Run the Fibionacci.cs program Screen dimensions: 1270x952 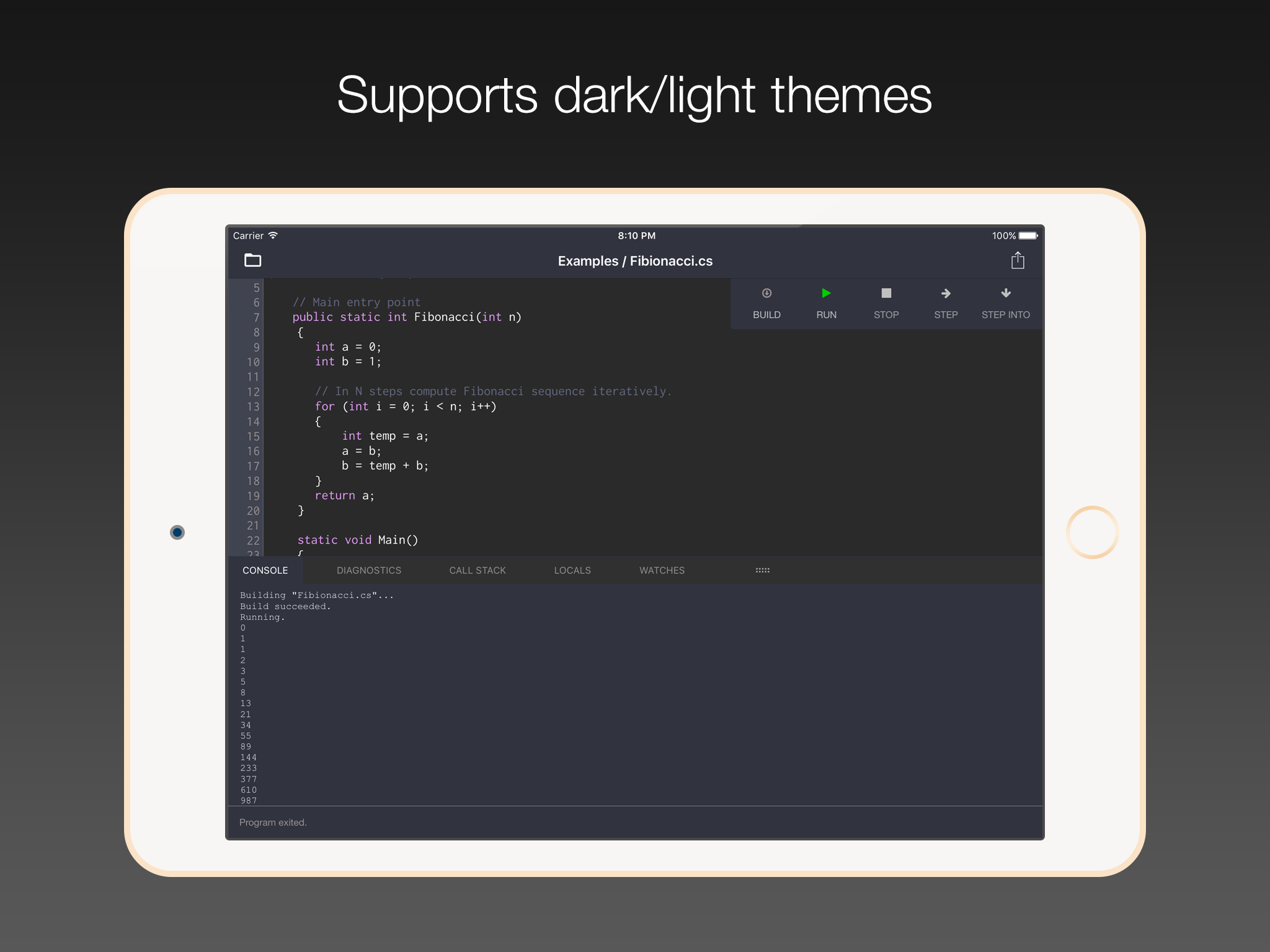[825, 303]
